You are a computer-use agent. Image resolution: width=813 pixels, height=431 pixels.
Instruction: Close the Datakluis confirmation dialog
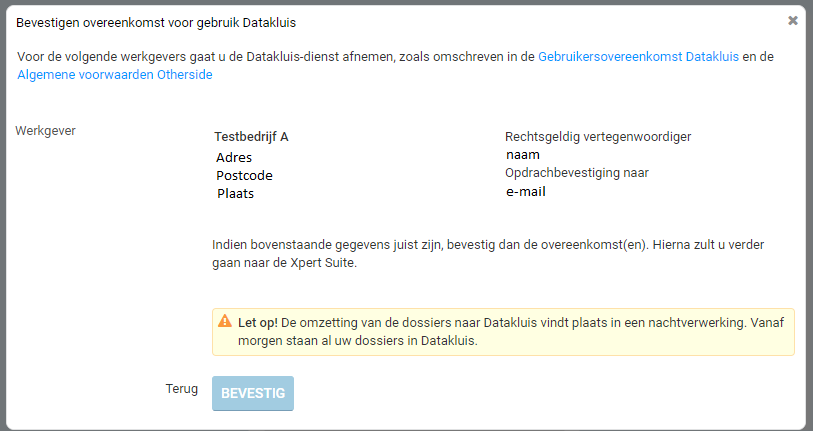793,20
